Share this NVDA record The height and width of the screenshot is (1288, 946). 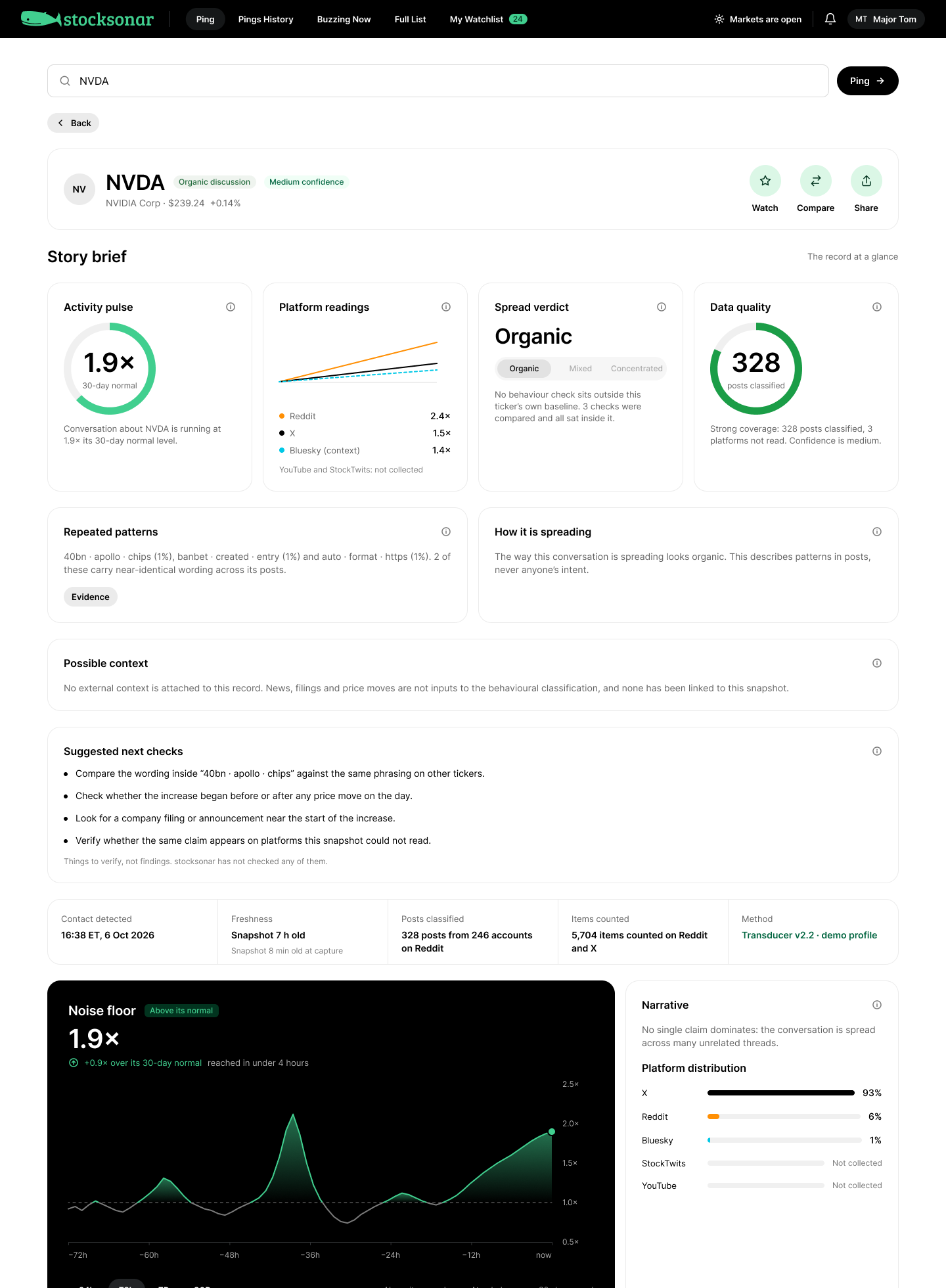[867, 181]
